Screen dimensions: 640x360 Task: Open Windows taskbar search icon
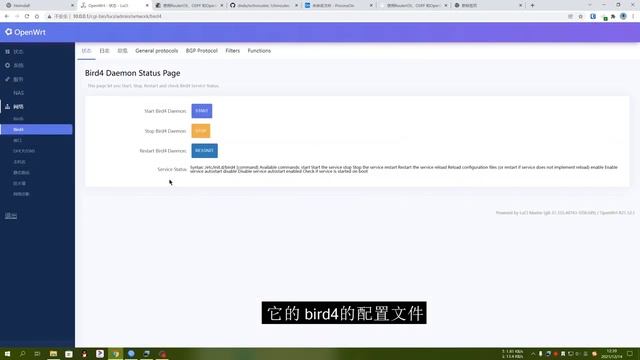tap(22, 354)
